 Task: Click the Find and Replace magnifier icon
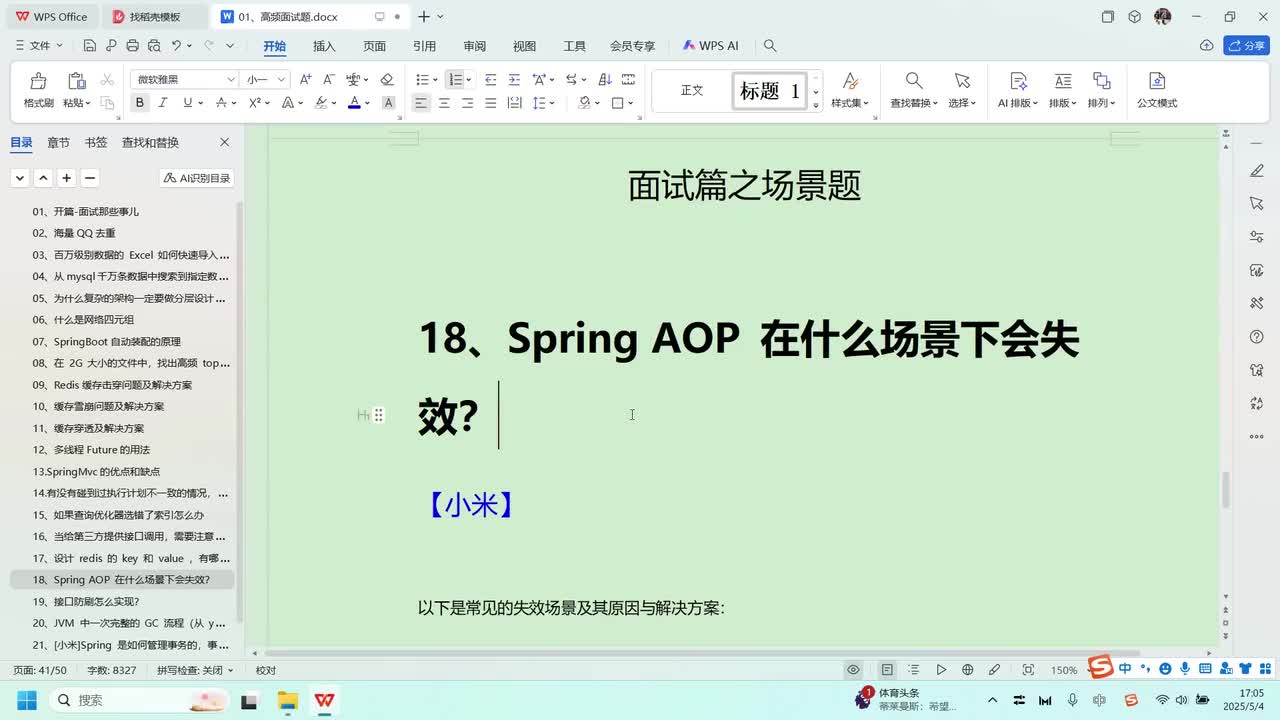click(x=914, y=81)
